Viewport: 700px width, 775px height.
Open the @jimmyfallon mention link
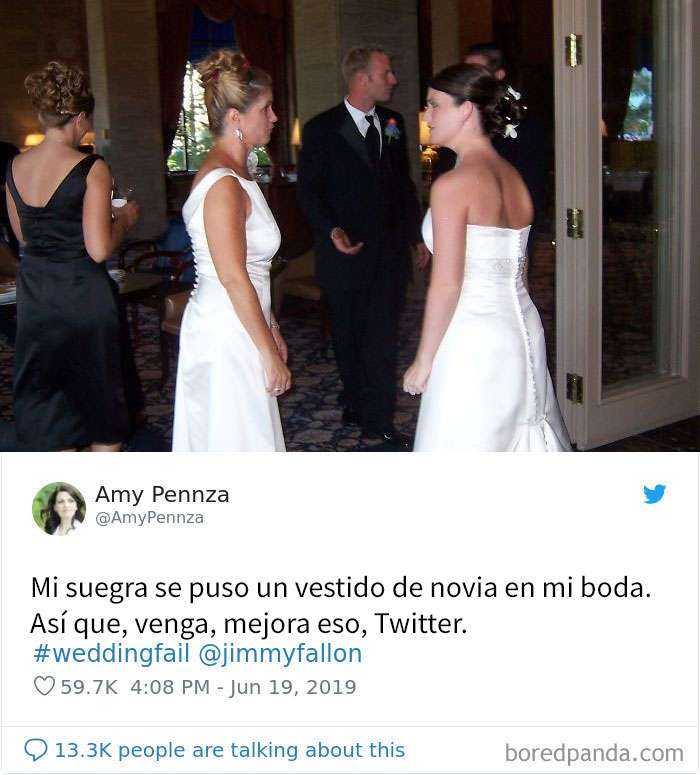[280, 654]
